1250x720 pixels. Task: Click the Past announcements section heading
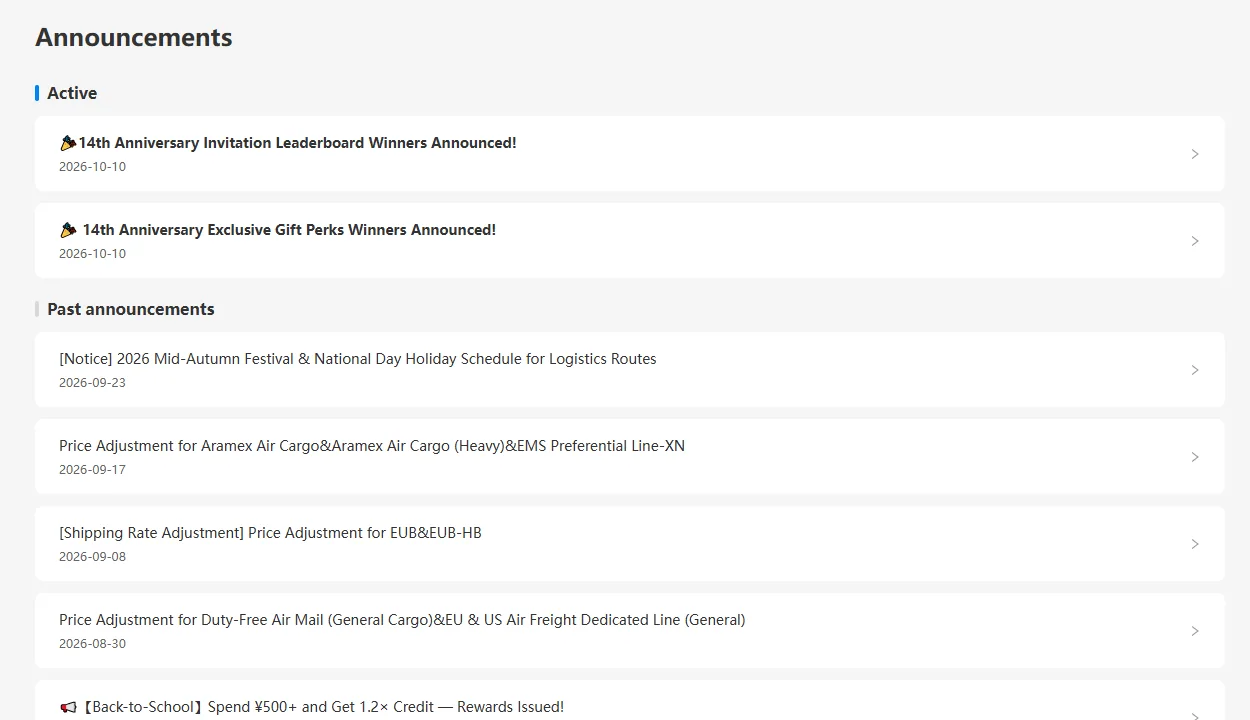tap(131, 309)
